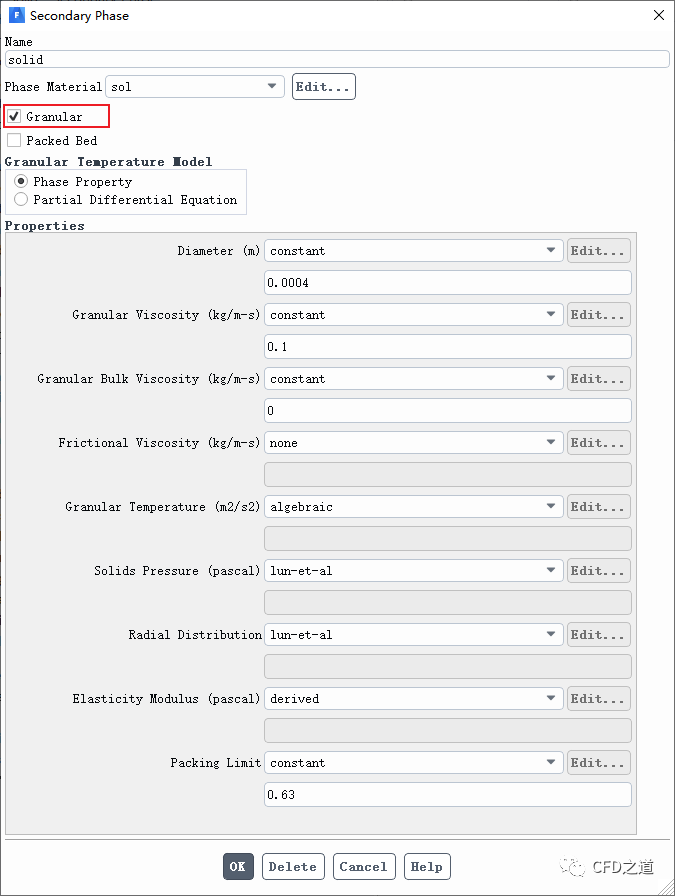Open the Frictional Viscosity dropdown
Image resolution: width=675 pixels, height=896 pixels.
point(413,443)
